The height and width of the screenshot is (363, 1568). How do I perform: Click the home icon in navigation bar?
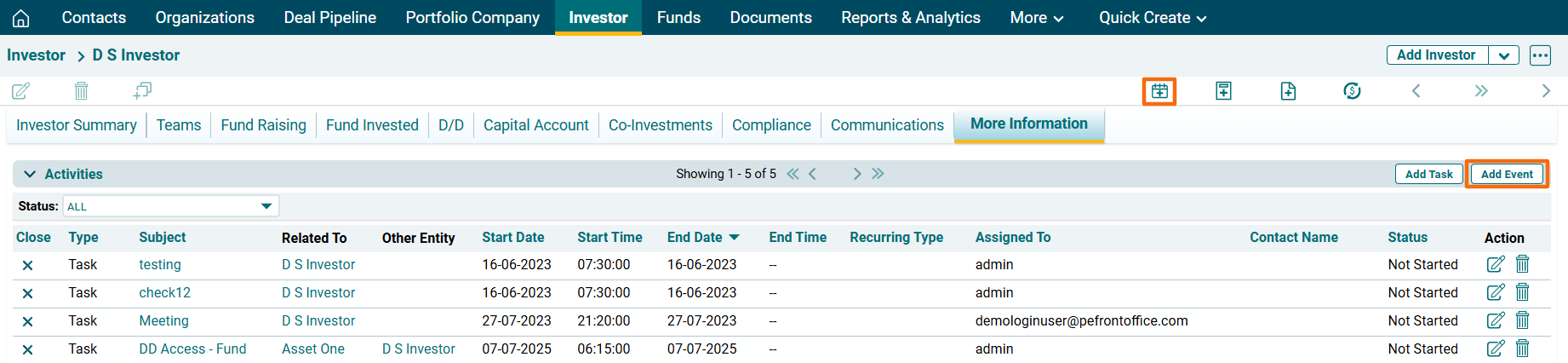pyautogui.click(x=21, y=18)
